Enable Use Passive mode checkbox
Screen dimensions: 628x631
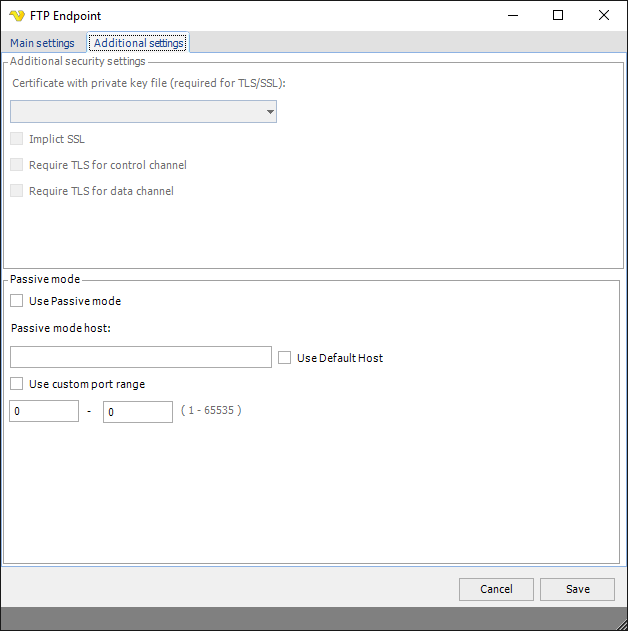[x=17, y=301]
